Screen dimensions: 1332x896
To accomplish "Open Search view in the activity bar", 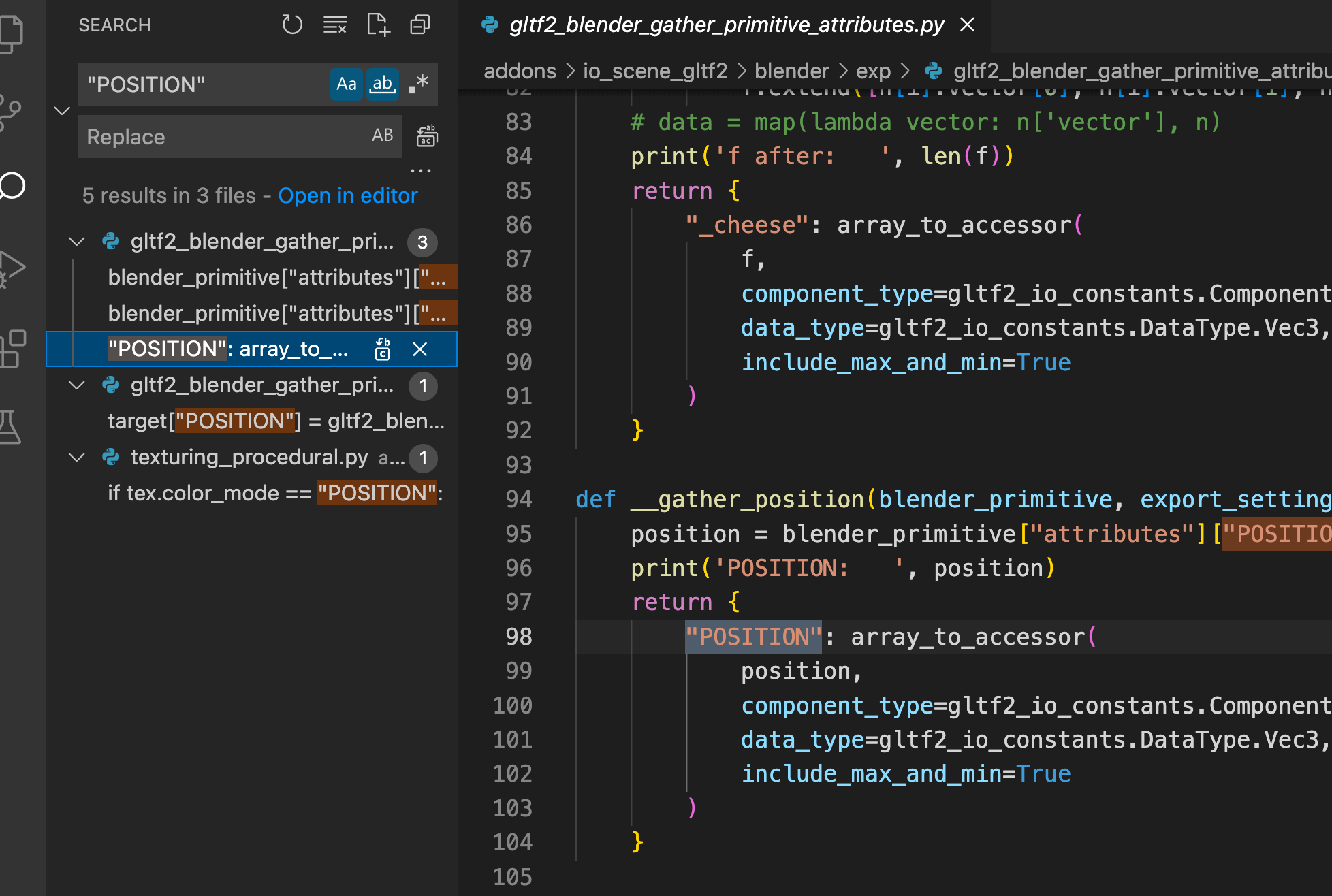I will tap(12, 186).
